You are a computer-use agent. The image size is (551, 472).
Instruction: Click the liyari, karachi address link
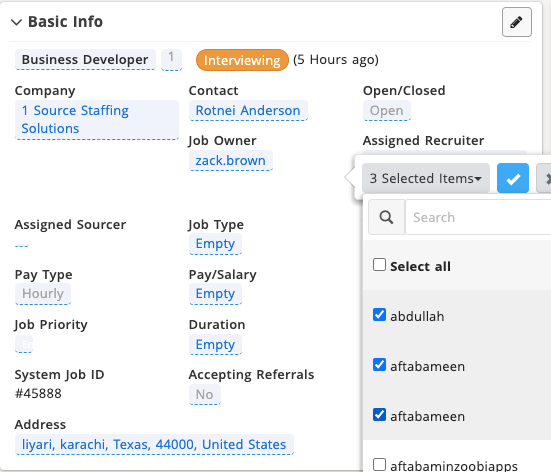point(154,444)
